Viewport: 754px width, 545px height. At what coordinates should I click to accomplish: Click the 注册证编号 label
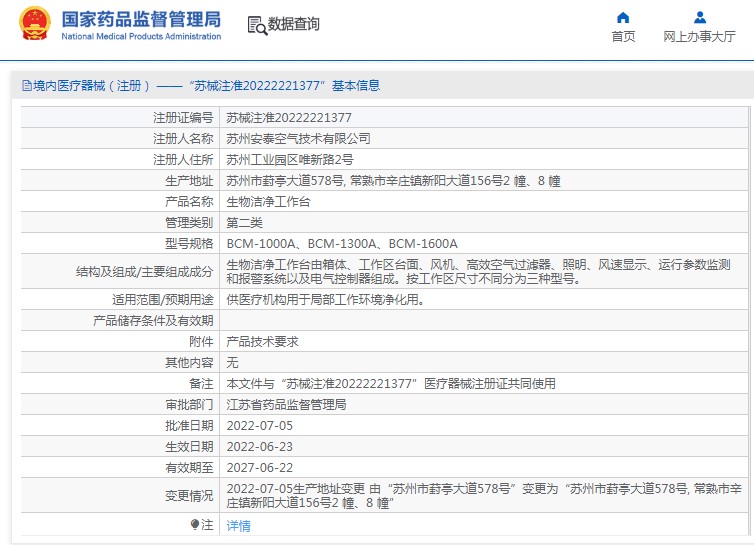click(x=183, y=118)
